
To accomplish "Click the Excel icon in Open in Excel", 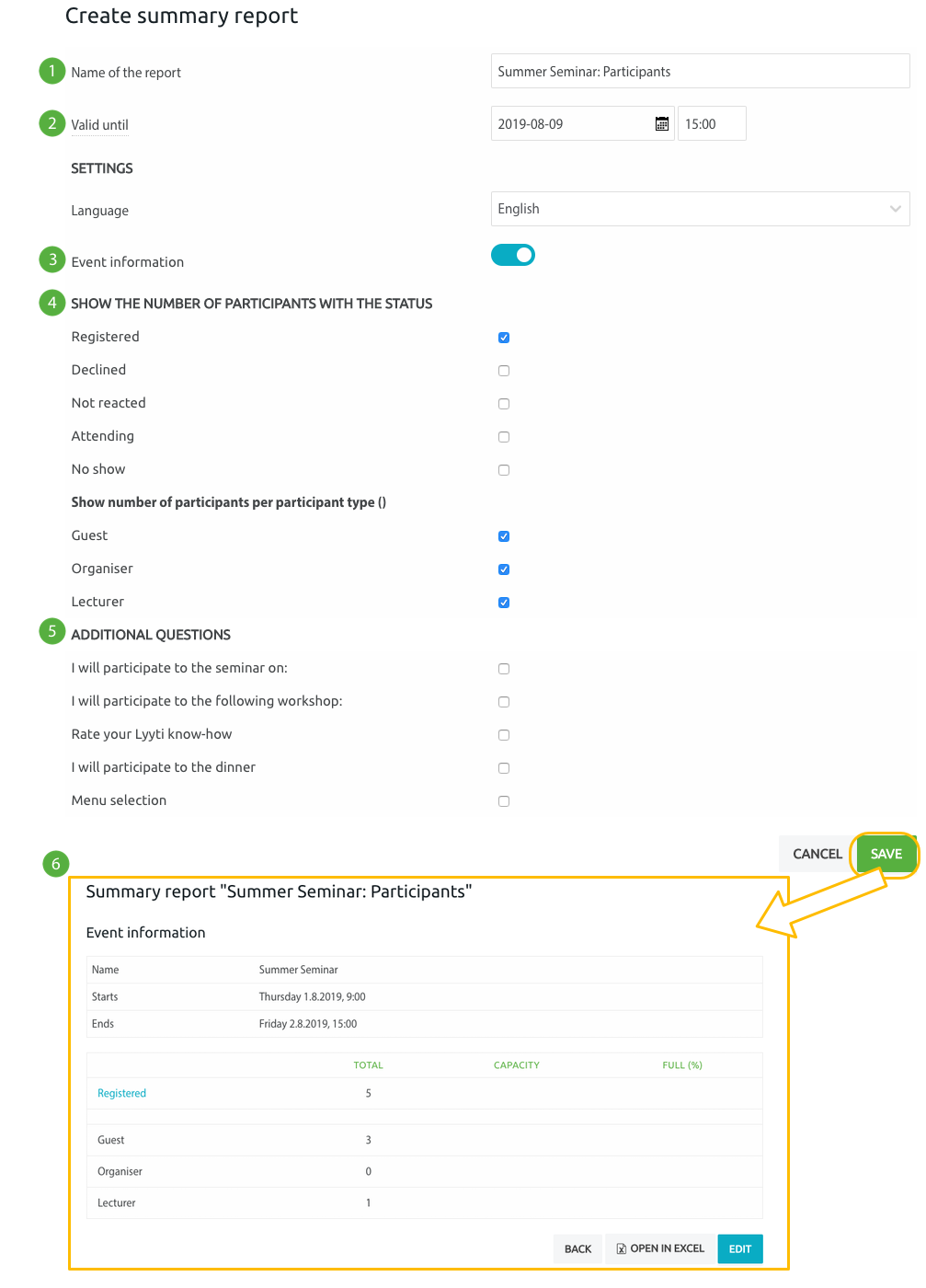I will click(622, 1248).
